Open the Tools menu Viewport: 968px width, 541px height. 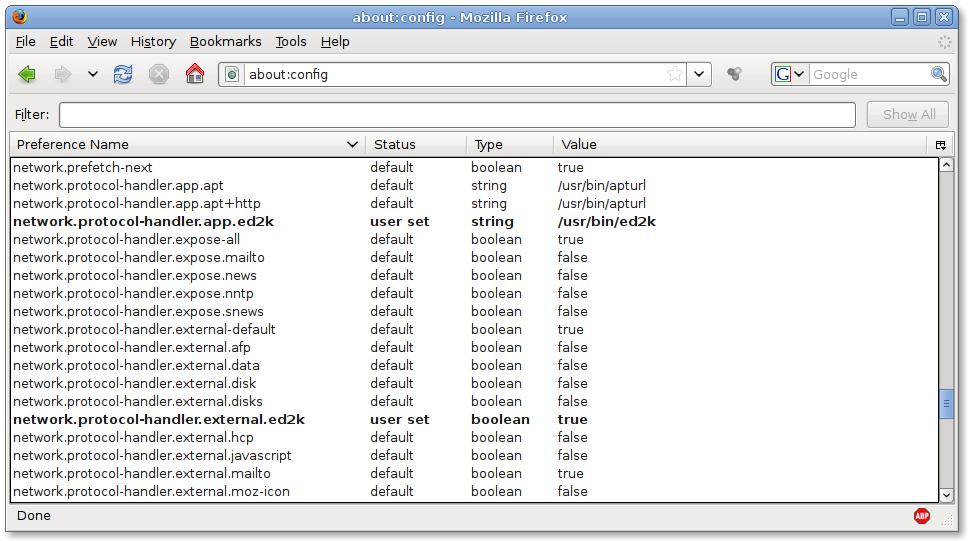[291, 41]
